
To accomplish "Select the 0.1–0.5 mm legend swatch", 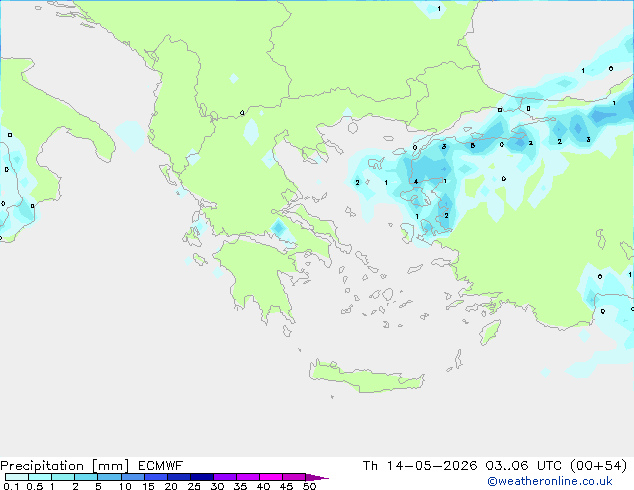I will tap(17, 477).
